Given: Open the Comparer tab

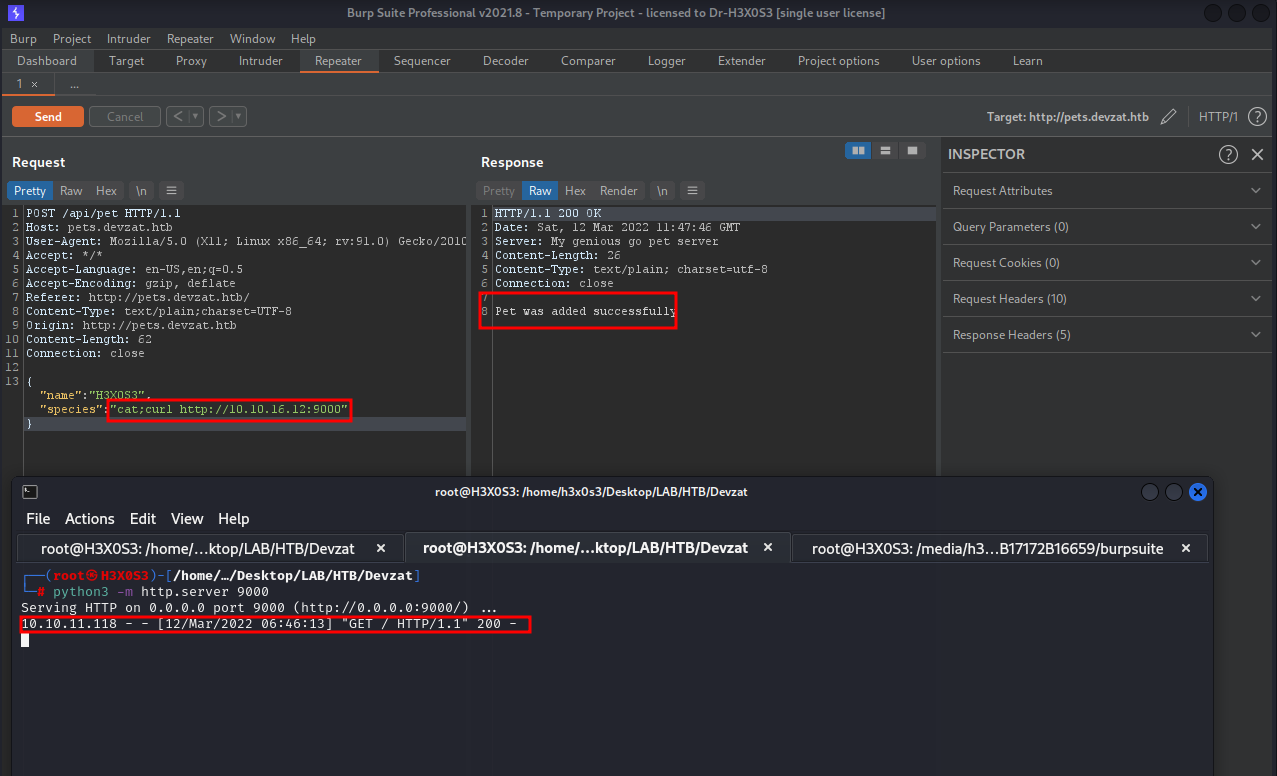Looking at the screenshot, I should click(588, 61).
